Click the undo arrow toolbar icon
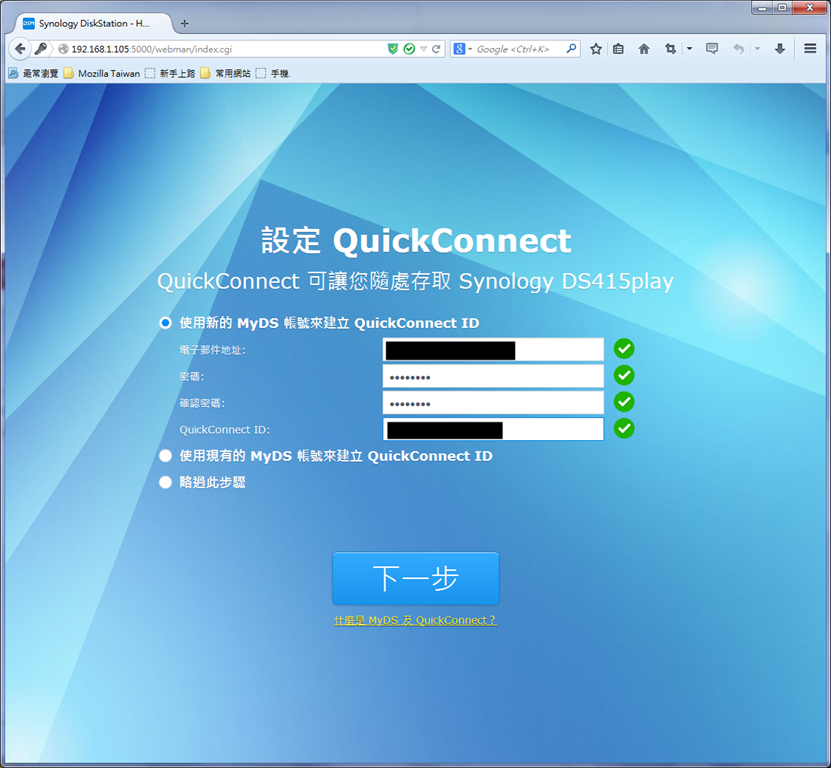Screen dimensions: 831x768 pyautogui.click(x=738, y=49)
